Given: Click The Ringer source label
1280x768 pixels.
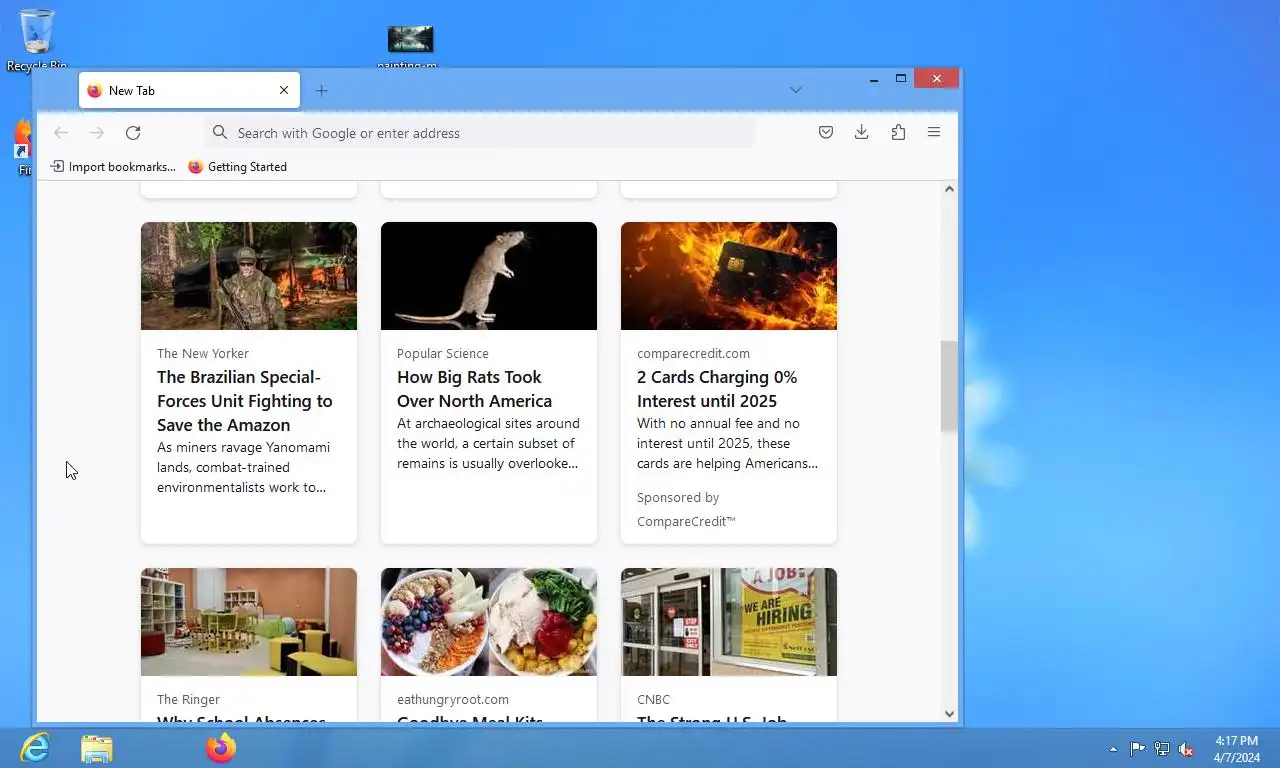Looking at the screenshot, I should [188, 699].
